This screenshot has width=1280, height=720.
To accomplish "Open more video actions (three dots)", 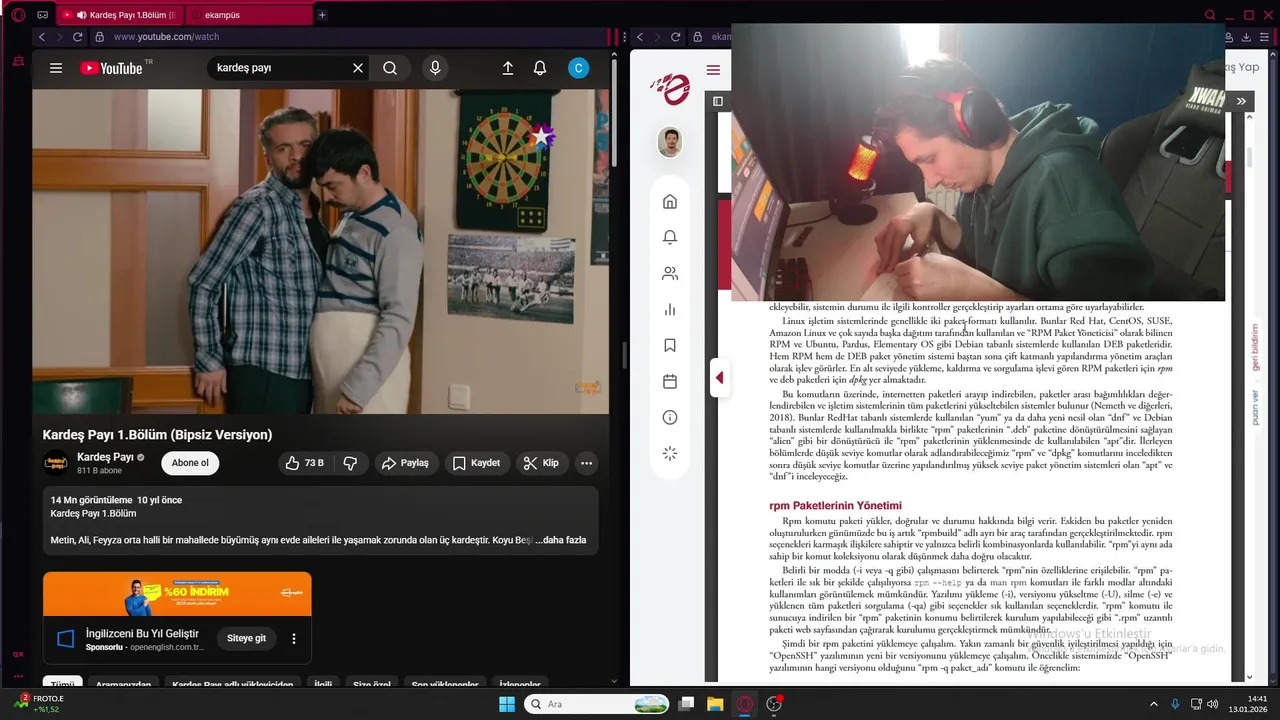I will [587, 463].
